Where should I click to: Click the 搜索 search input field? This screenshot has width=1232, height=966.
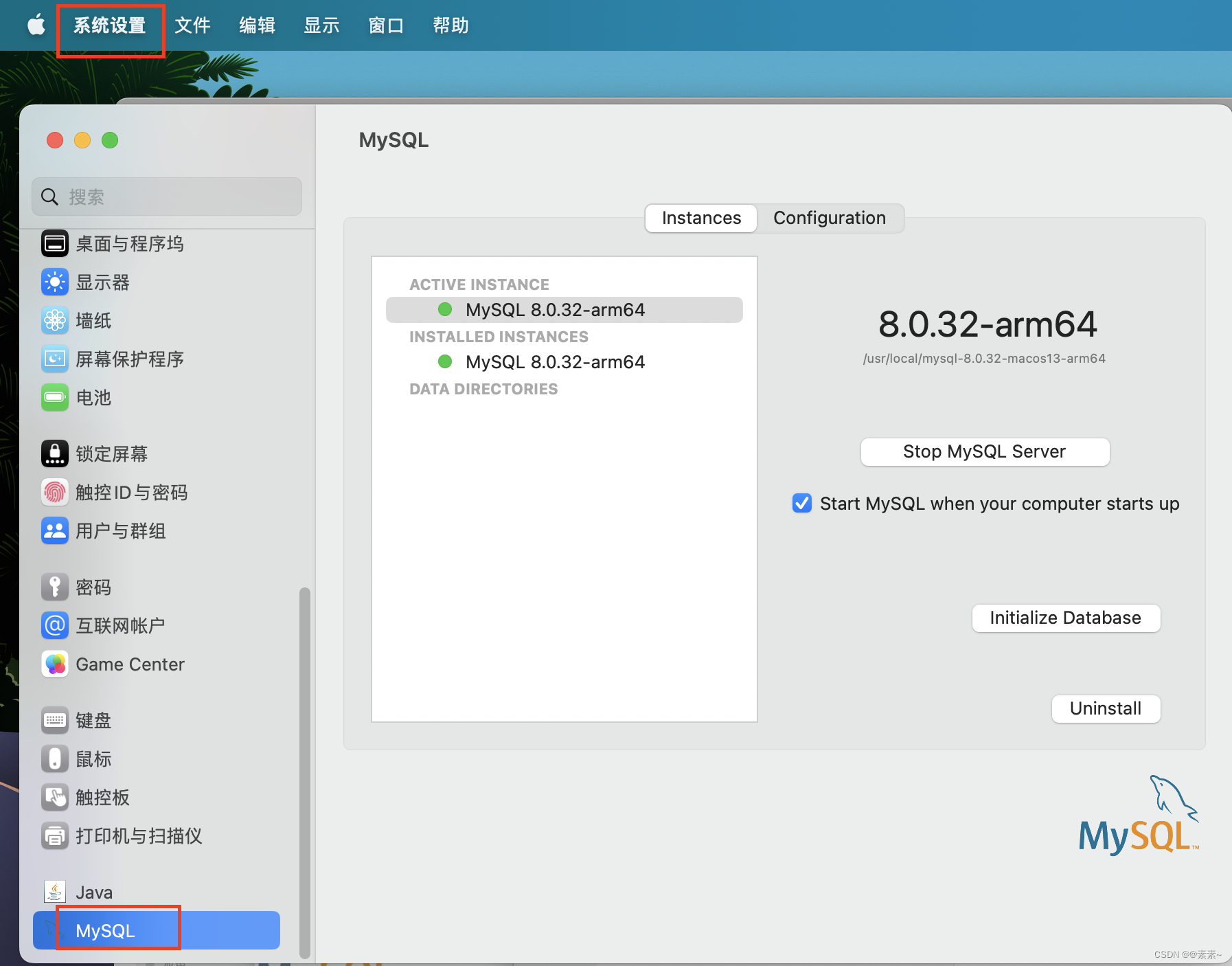coord(167,197)
